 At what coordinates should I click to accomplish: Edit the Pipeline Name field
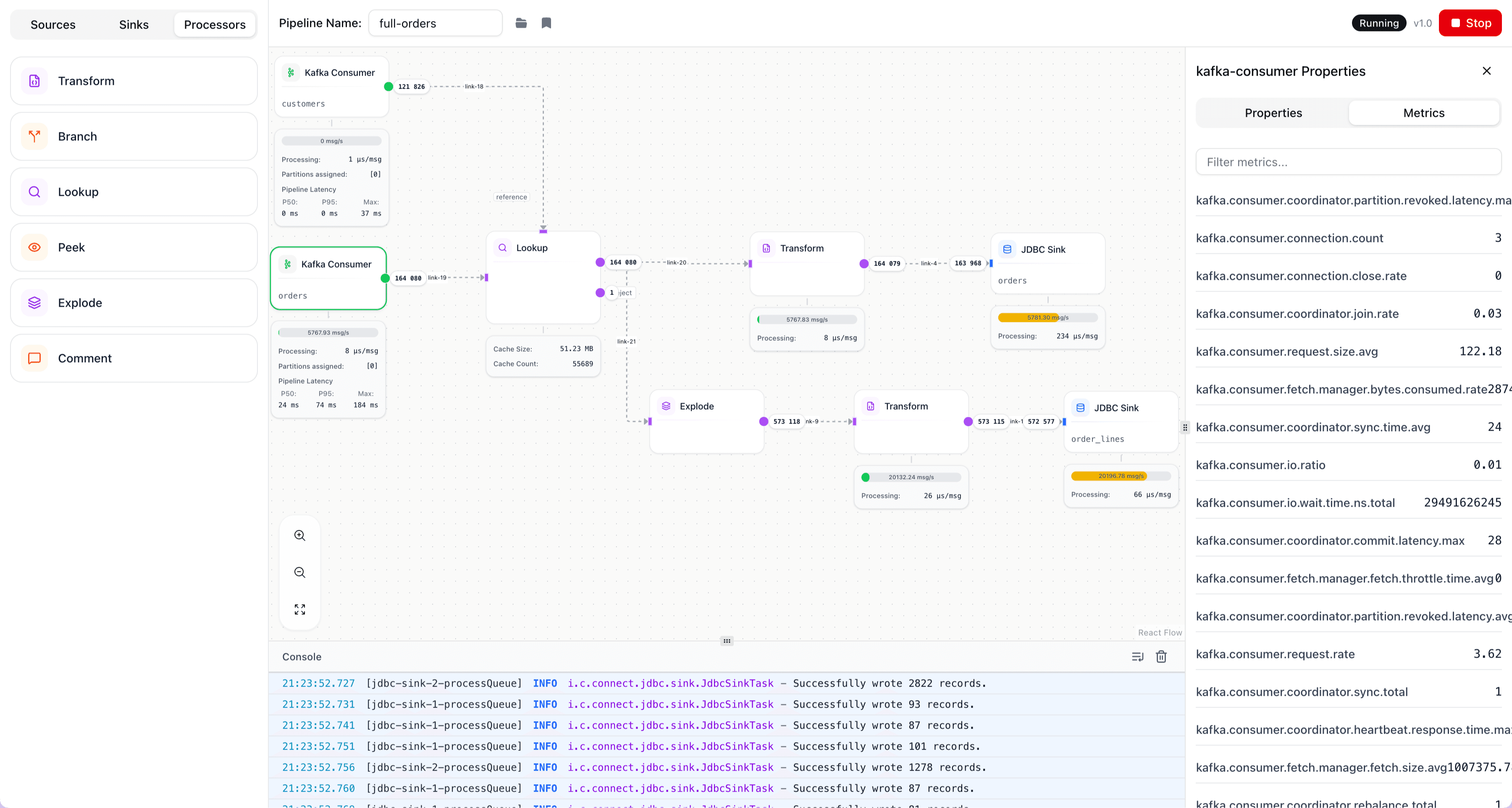[x=435, y=24]
